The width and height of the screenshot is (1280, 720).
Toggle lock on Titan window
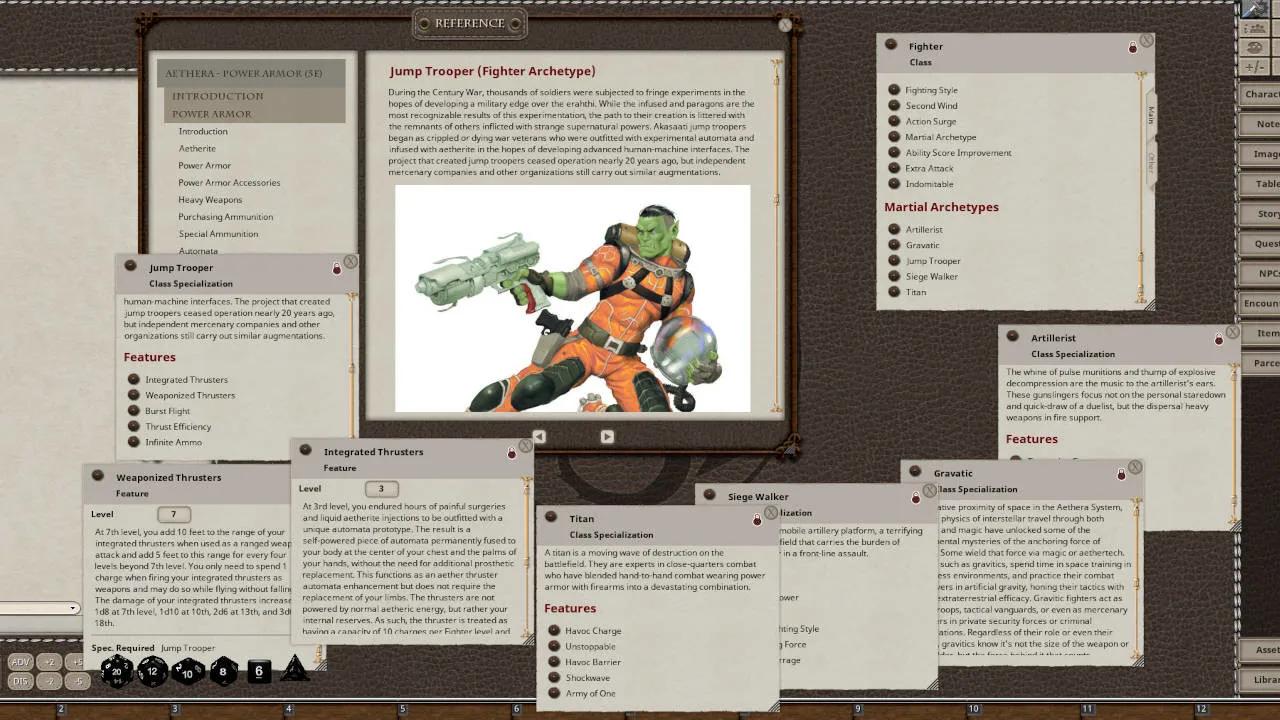pyautogui.click(x=756, y=520)
